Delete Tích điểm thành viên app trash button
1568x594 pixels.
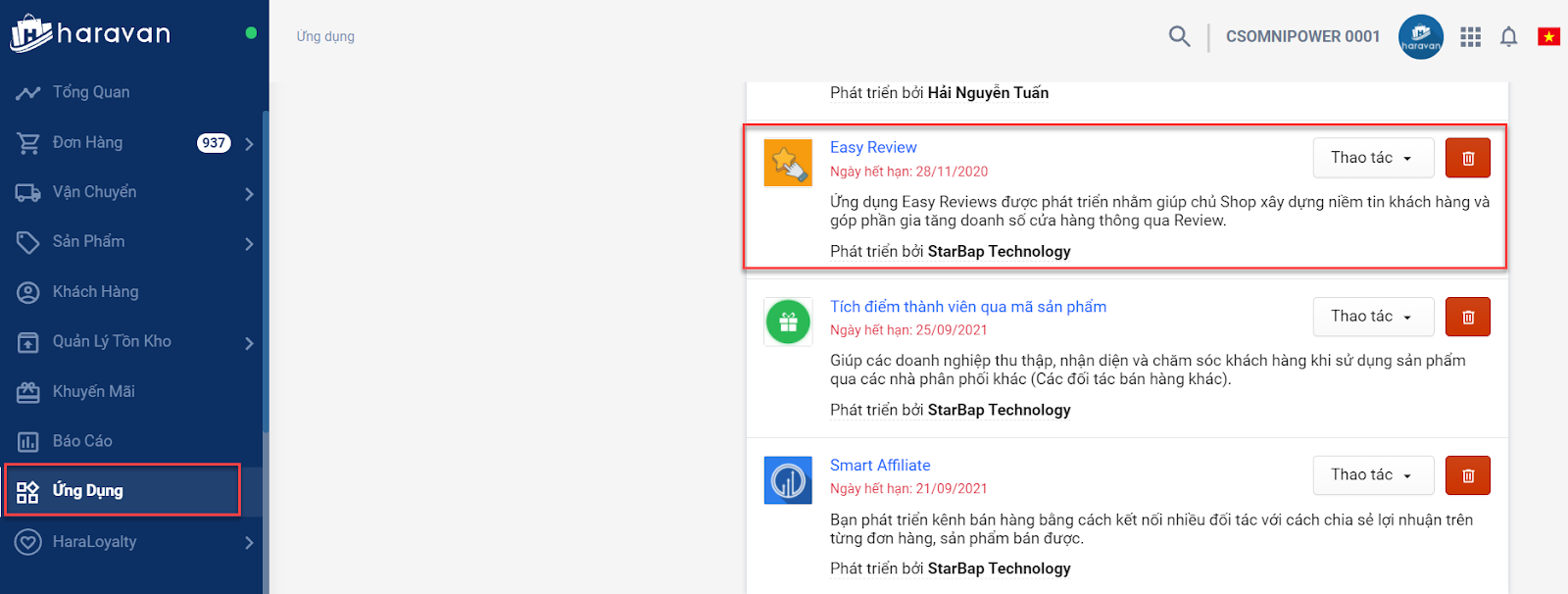1468,317
